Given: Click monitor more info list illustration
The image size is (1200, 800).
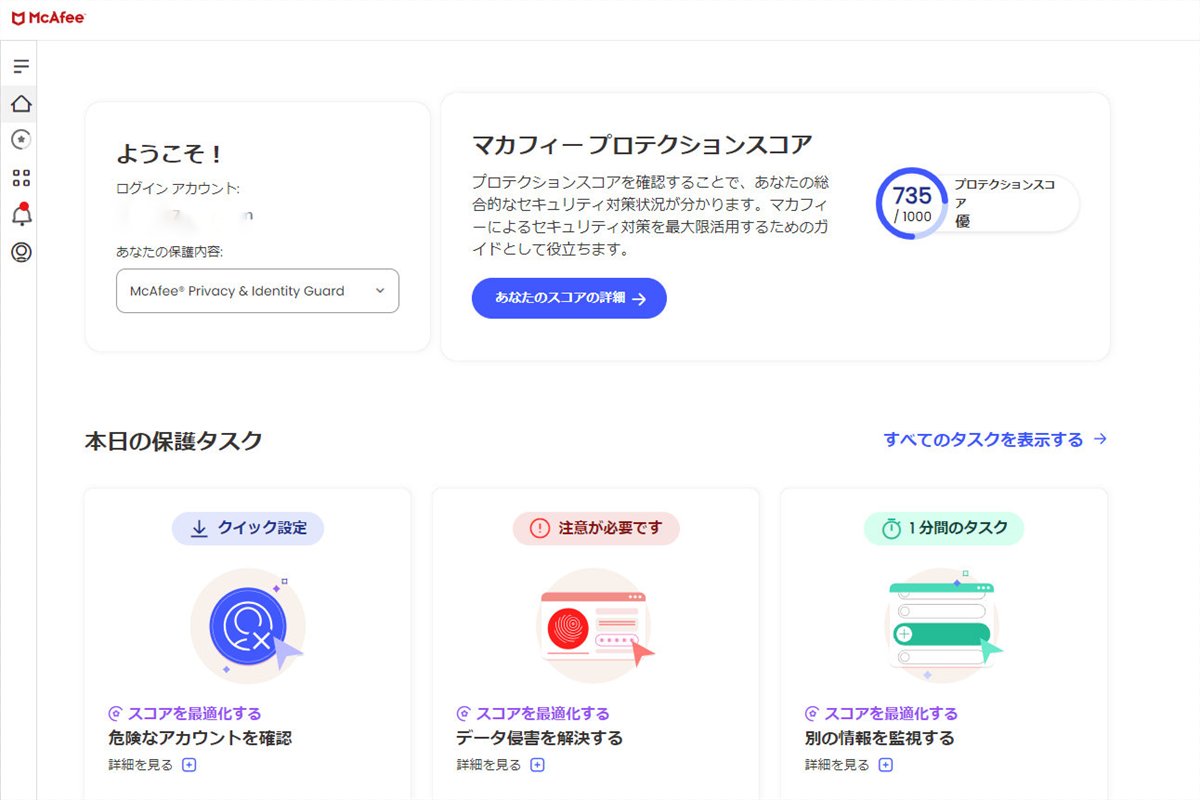Looking at the screenshot, I should [x=943, y=626].
